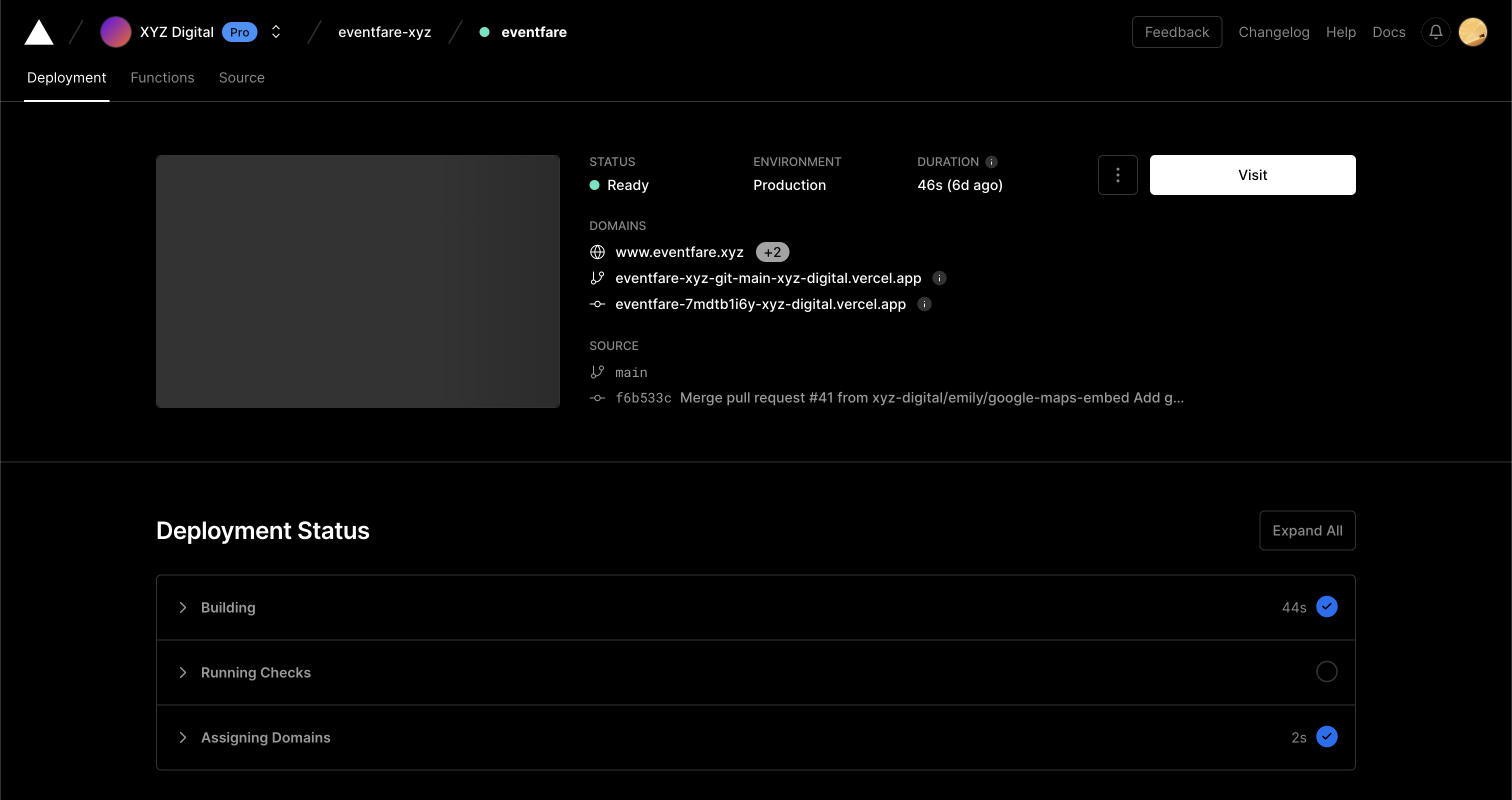This screenshot has height=800, width=1512.
Task: Open the Merge pull request #41 commit message
Action: pos(931,398)
